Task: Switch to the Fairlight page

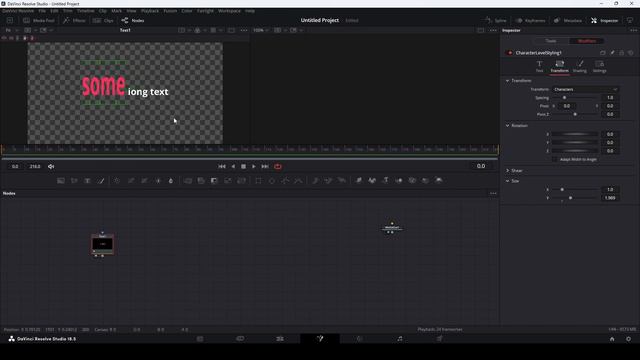Action: pos(400,339)
